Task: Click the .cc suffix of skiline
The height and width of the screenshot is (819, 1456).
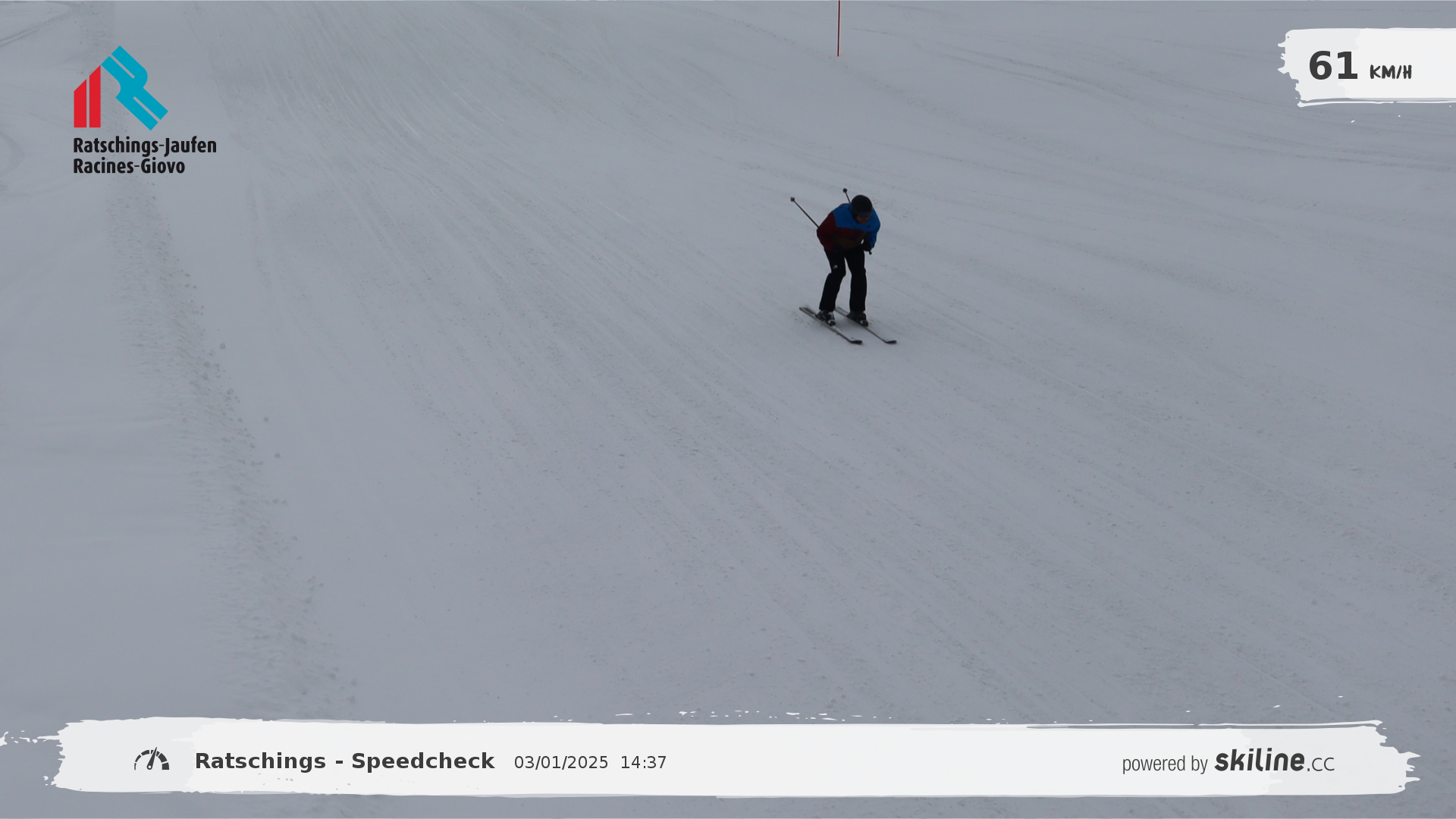Action: click(x=1321, y=764)
